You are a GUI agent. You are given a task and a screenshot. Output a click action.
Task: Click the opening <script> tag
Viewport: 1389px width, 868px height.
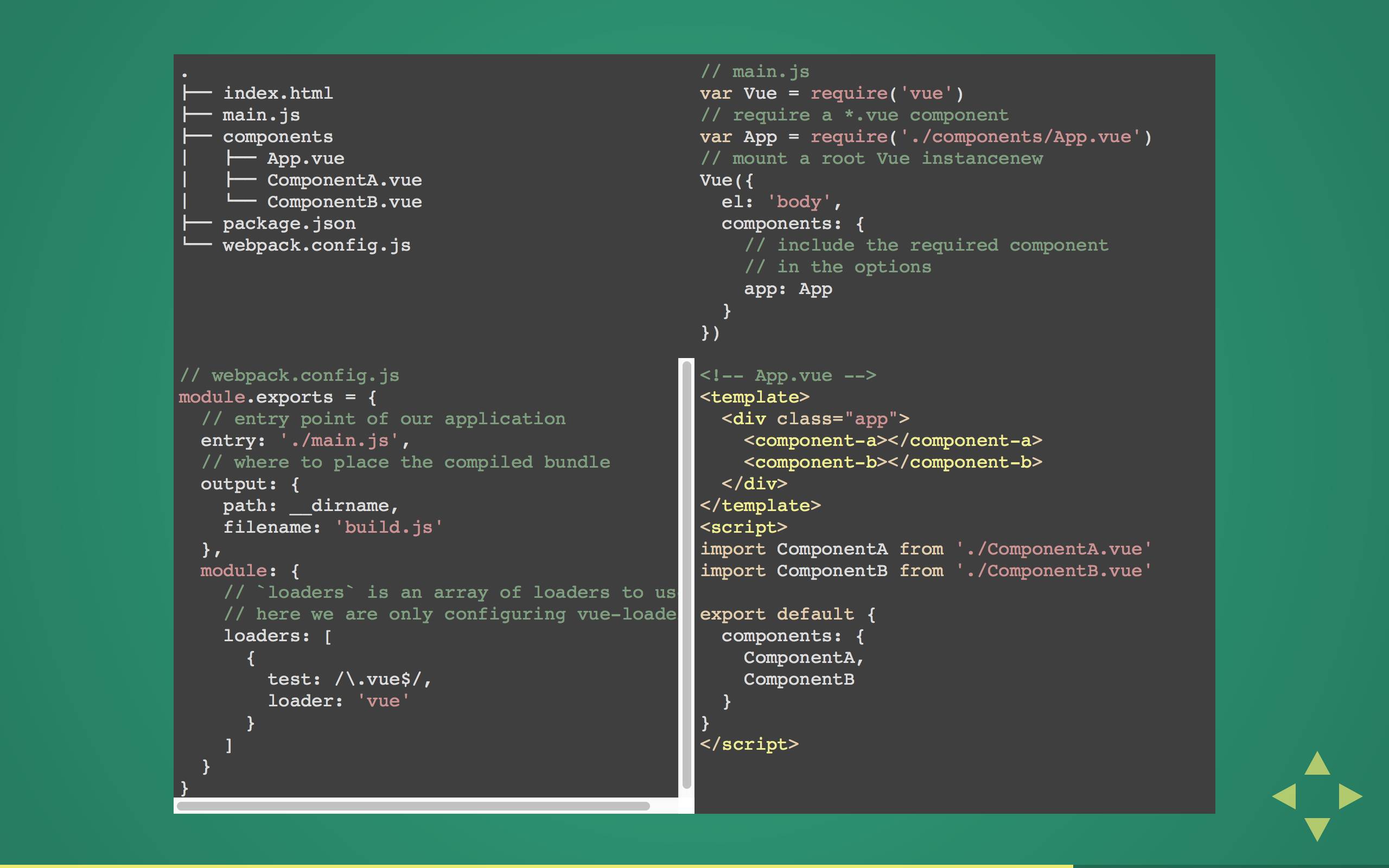click(x=744, y=527)
